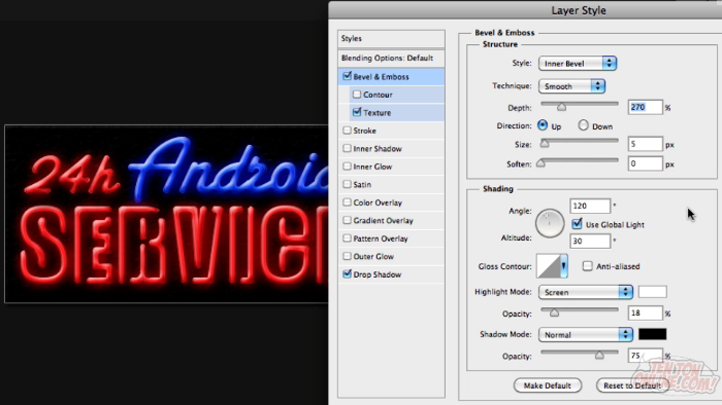722x405 pixels.
Task: Enable the Satin effect checkbox
Action: (347, 184)
